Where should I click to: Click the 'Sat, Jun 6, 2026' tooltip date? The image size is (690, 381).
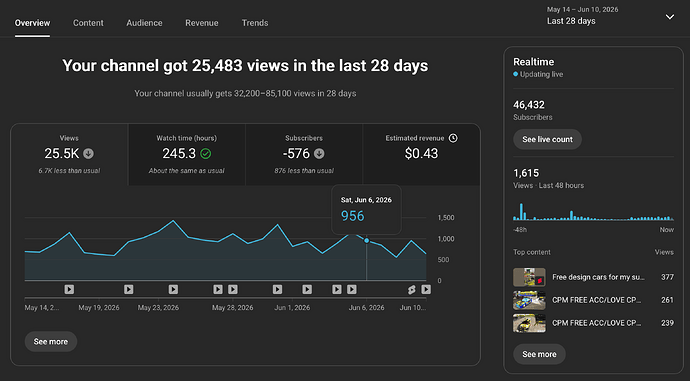tap(366, 200)
